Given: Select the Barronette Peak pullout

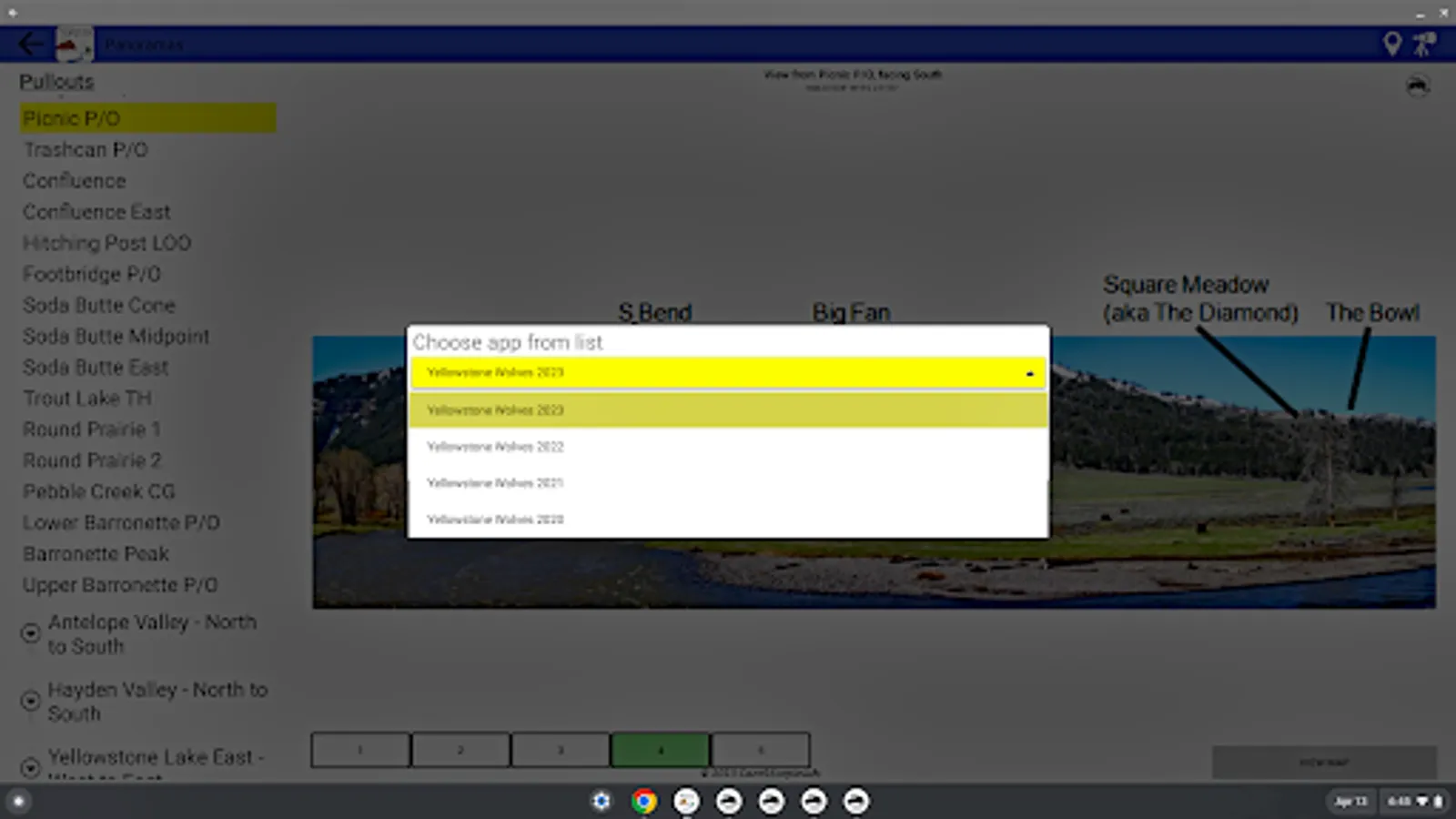Looking at the screenshot, I should point(96,554).
